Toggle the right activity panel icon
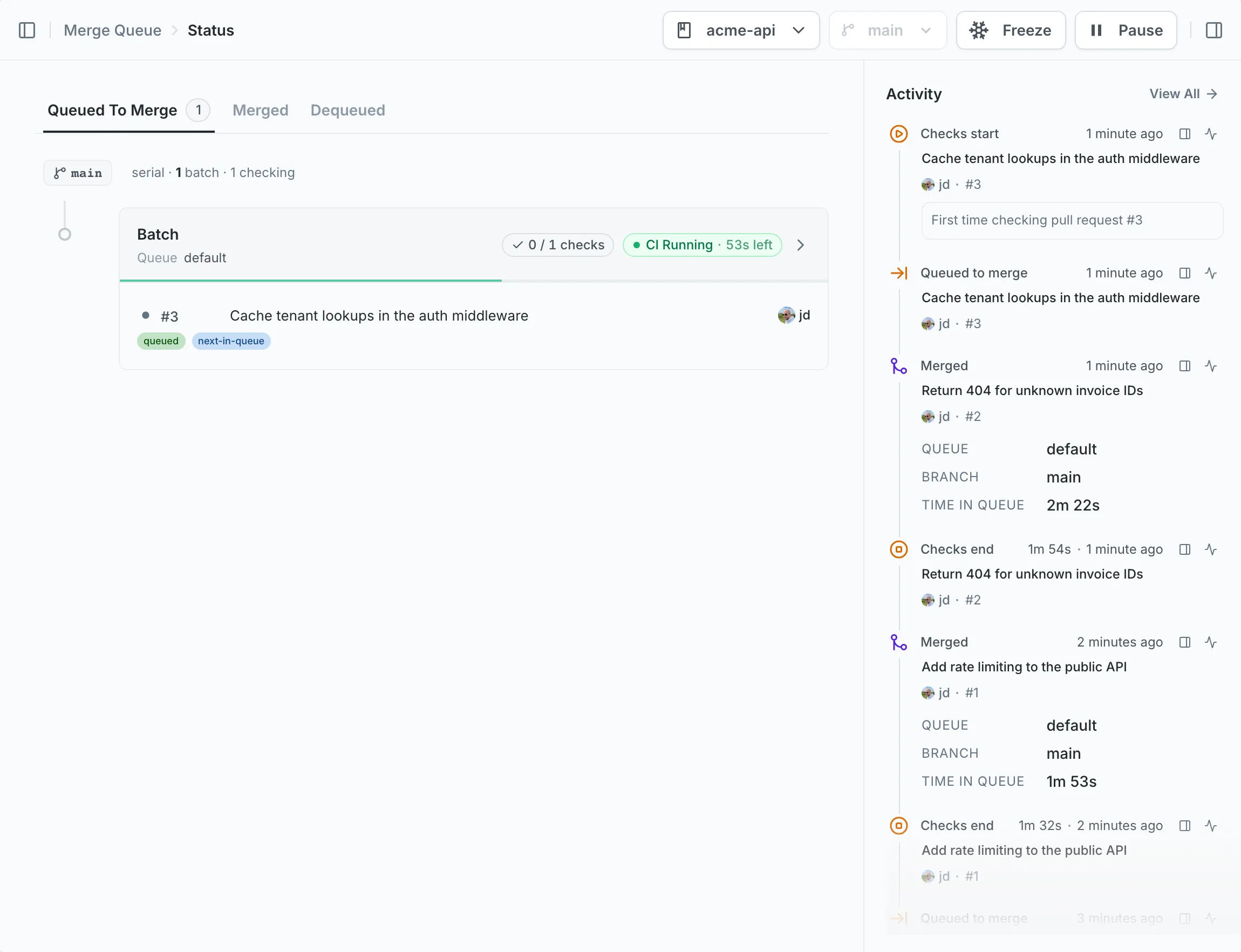1241x952 pixels. point(1214,30)
